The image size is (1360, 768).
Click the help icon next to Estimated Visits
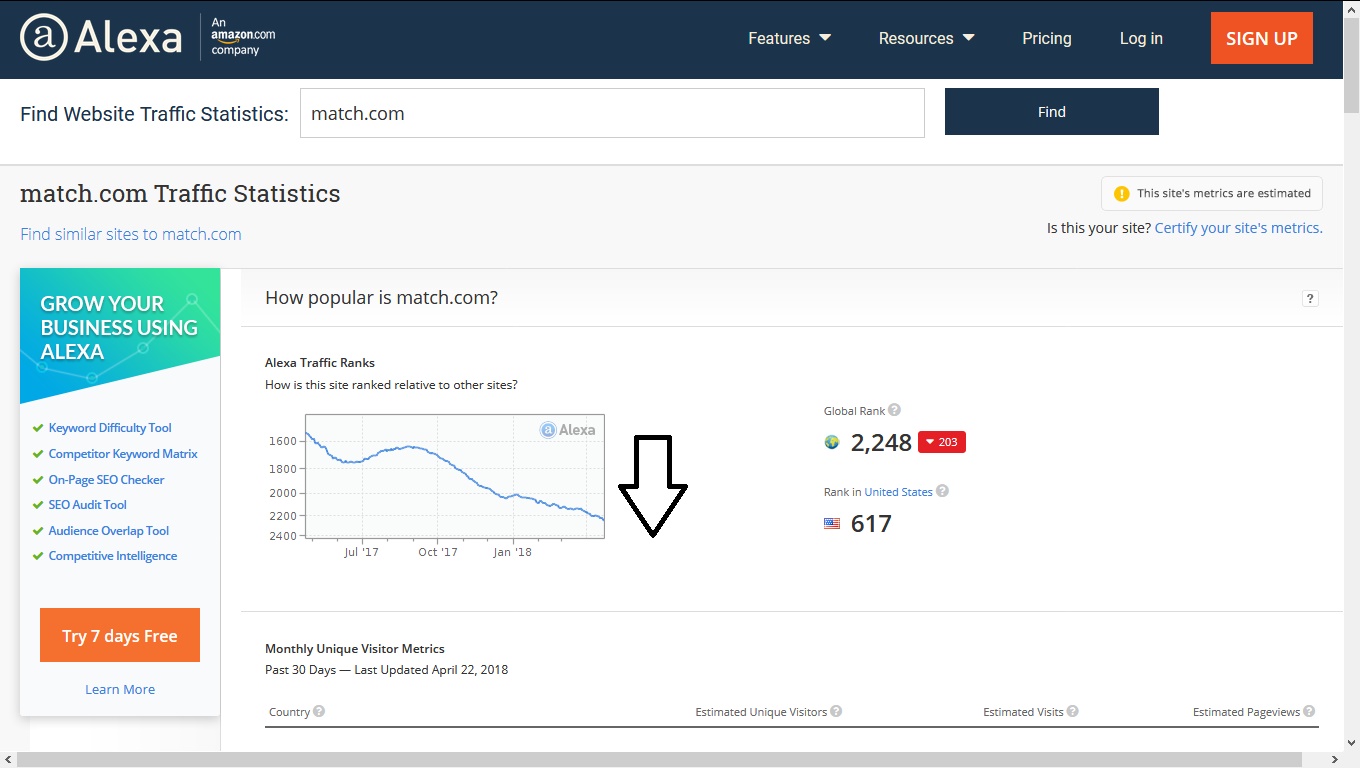pyautogui.click(x=1072, y=711)
